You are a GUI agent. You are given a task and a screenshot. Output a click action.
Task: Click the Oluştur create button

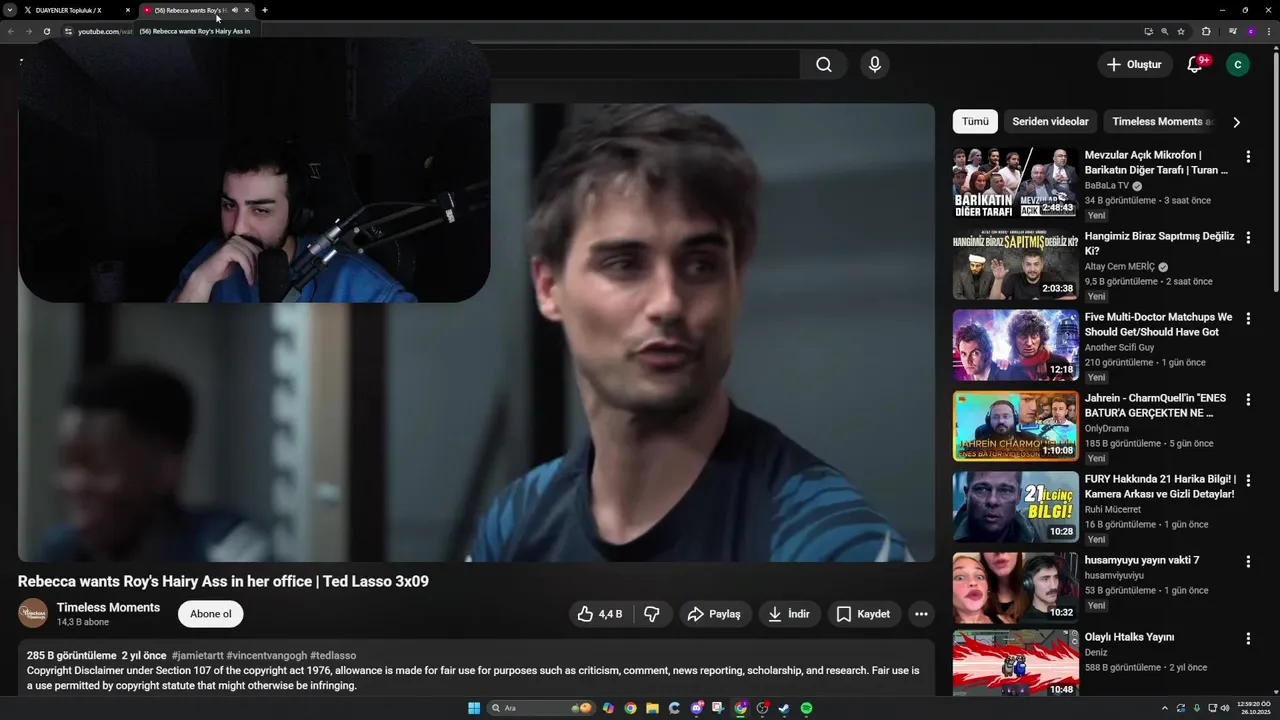[x=1134, y=64]
